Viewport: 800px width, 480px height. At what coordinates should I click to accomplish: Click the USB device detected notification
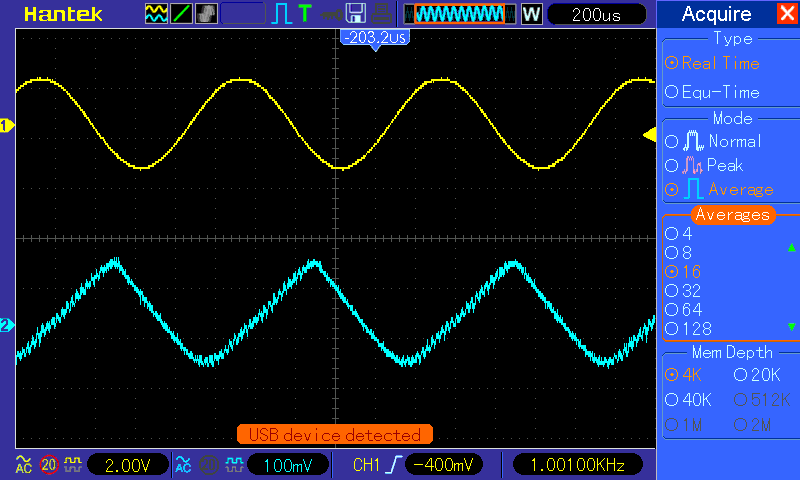[335, 435]
